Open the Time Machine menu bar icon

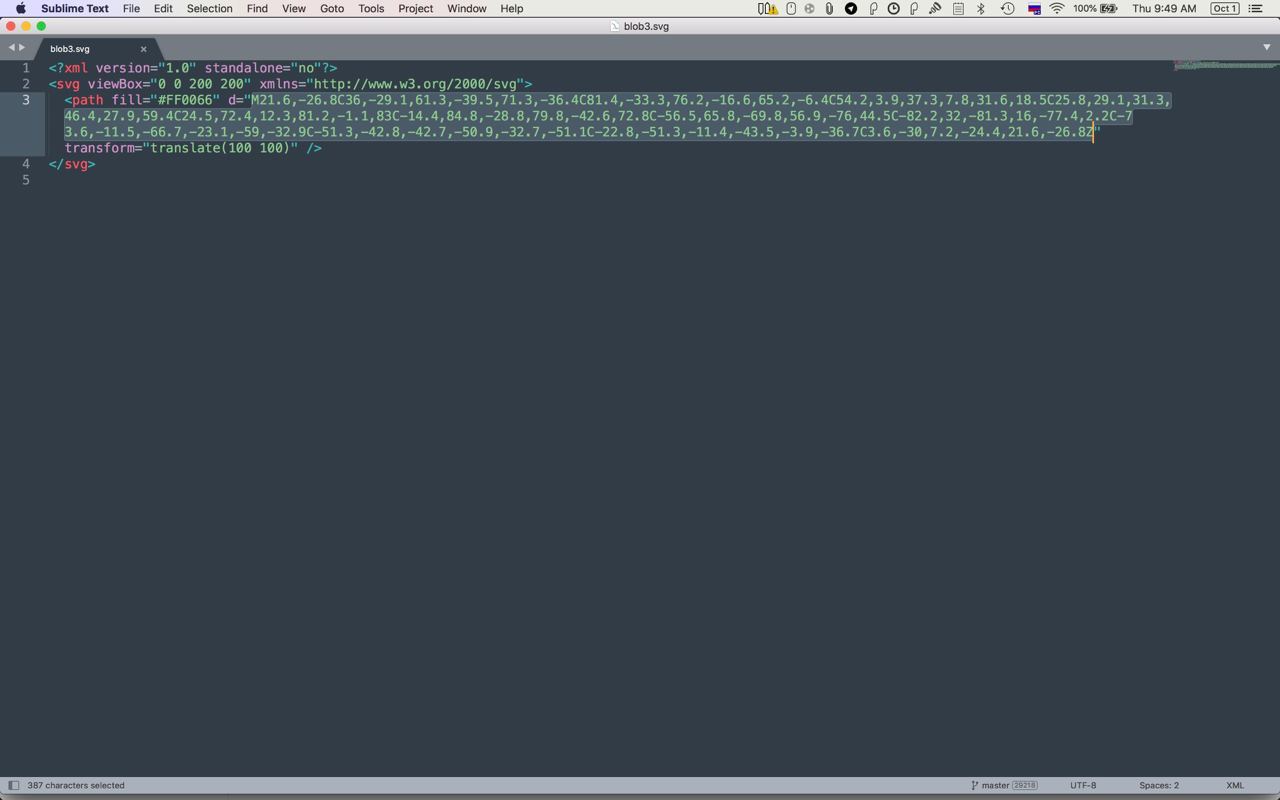click(x=1008, y=8)
